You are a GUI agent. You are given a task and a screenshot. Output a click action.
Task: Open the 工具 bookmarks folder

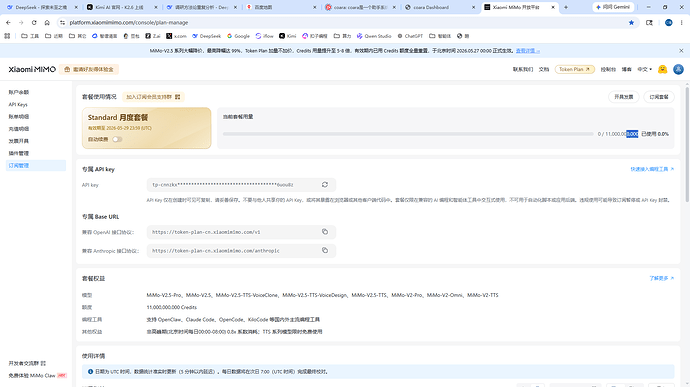[30, 36]
